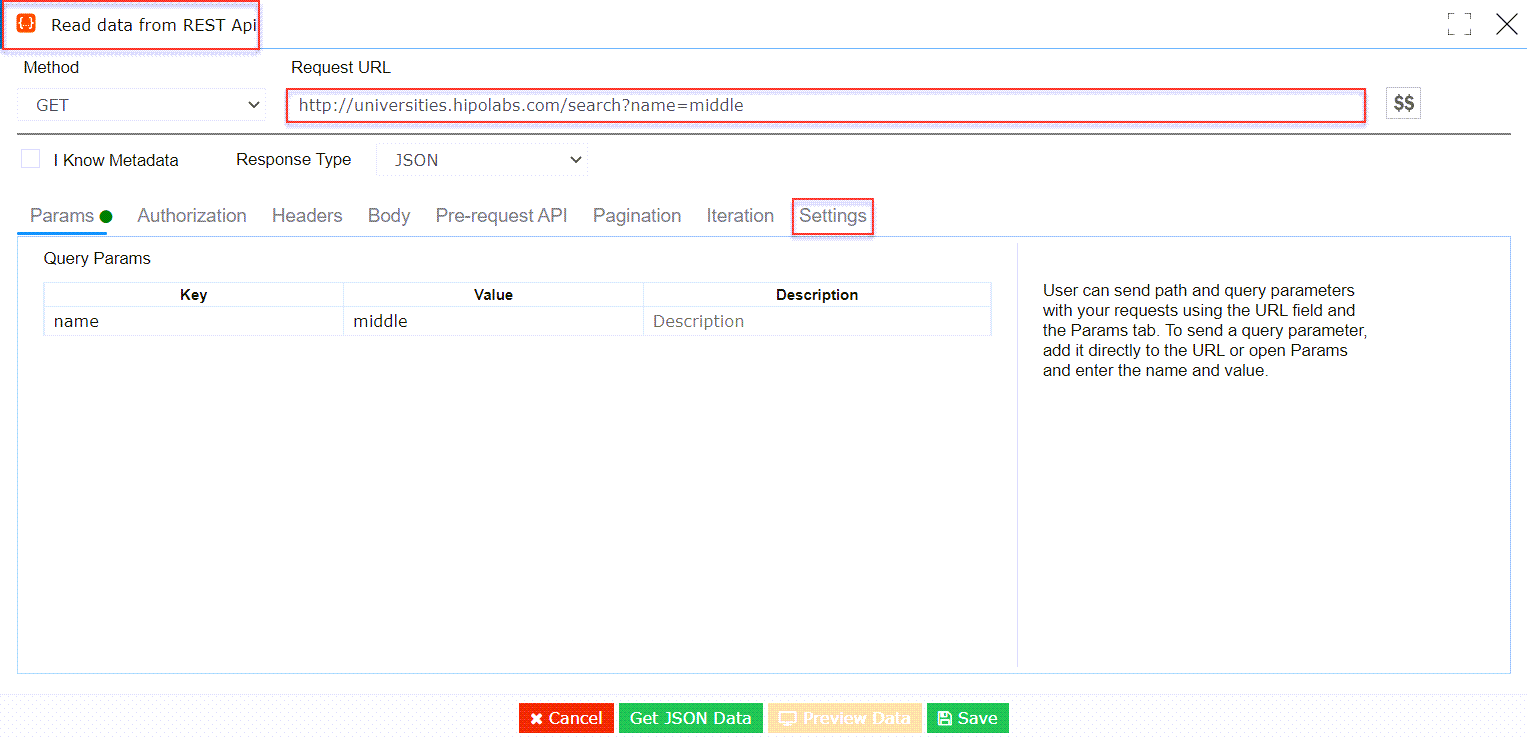Click the 'middle' value cell
This screenshot has height=739, width=1527.
point(493,321)
